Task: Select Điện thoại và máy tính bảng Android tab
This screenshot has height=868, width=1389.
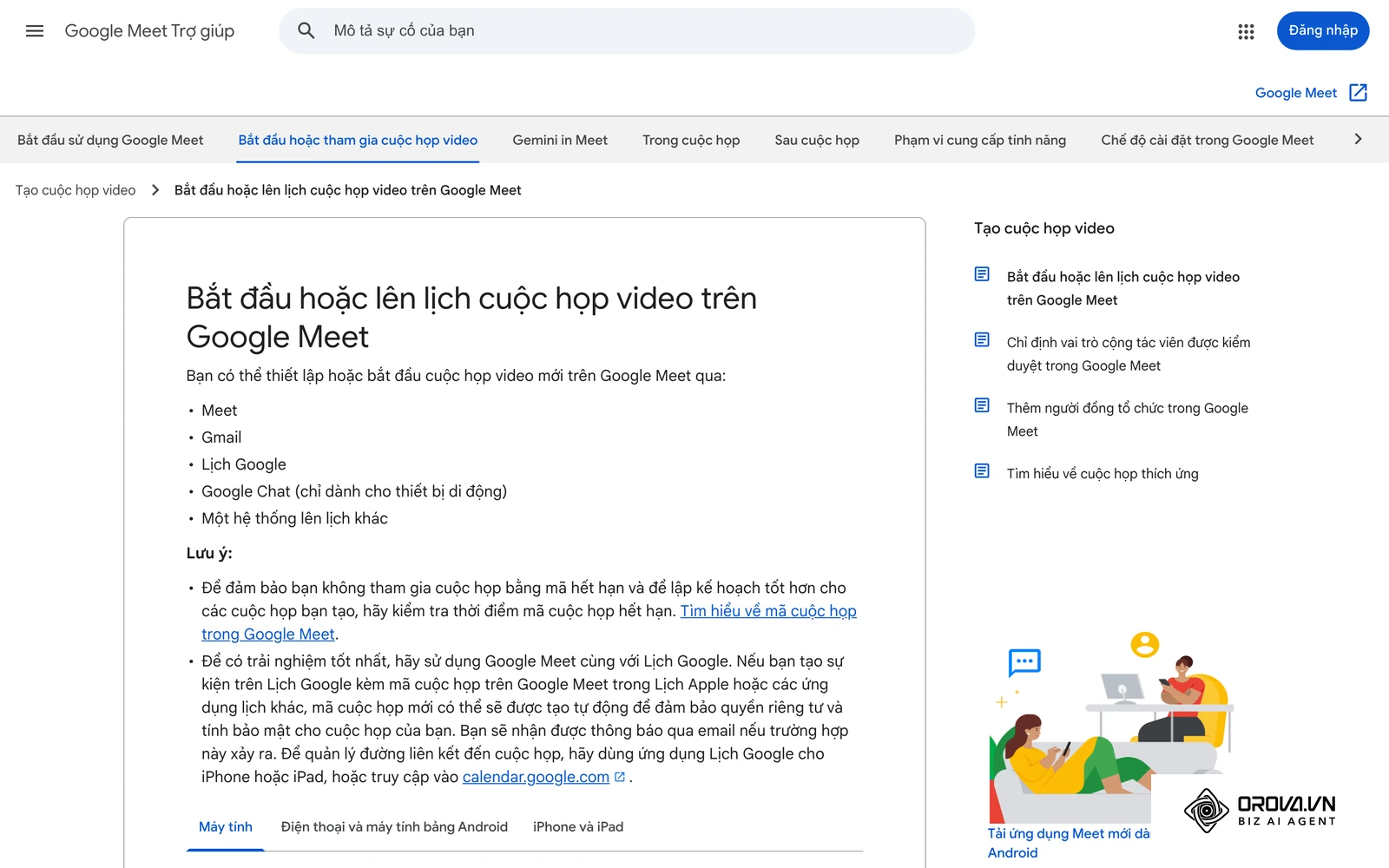Action: [394, 827]
